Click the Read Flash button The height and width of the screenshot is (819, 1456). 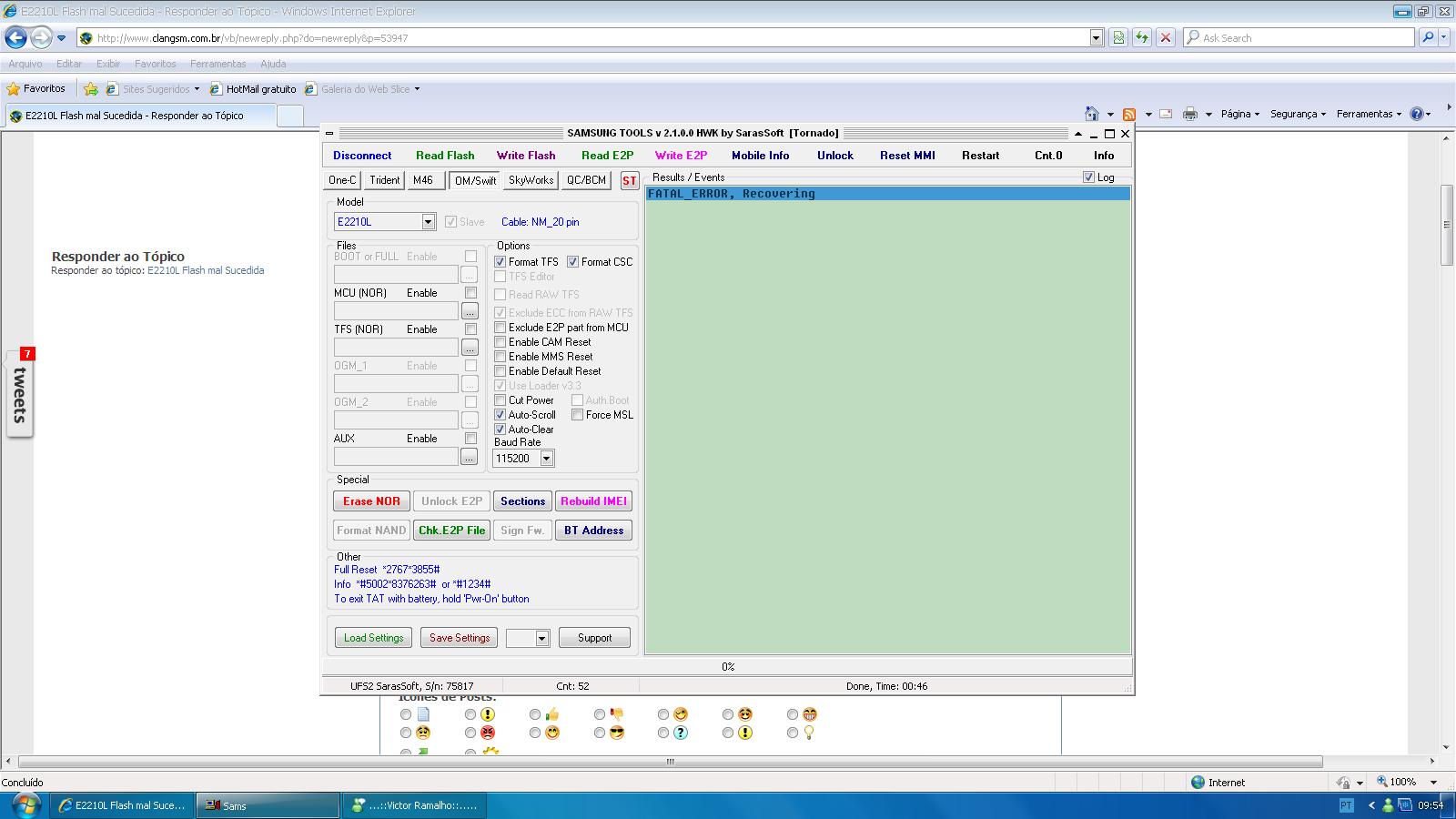(x=445, y=156)
